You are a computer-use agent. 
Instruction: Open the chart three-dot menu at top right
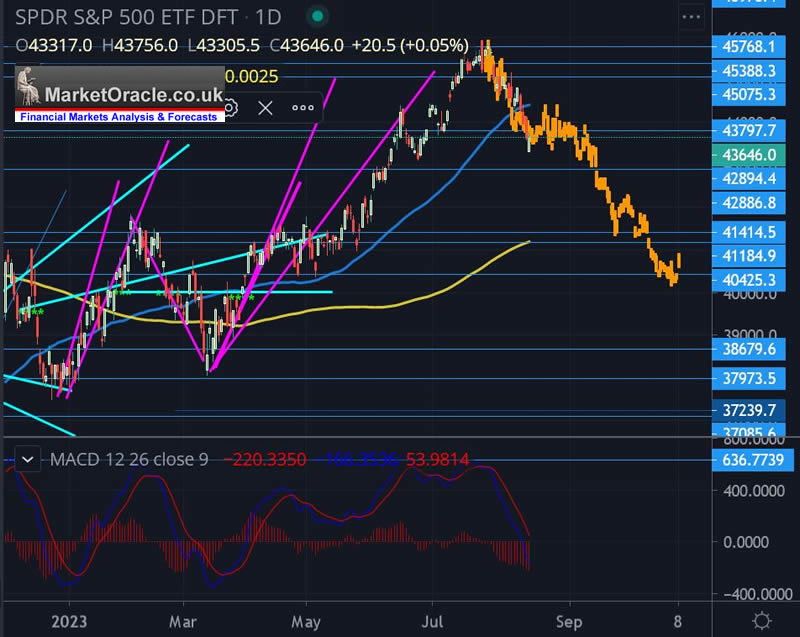point(691,17)
